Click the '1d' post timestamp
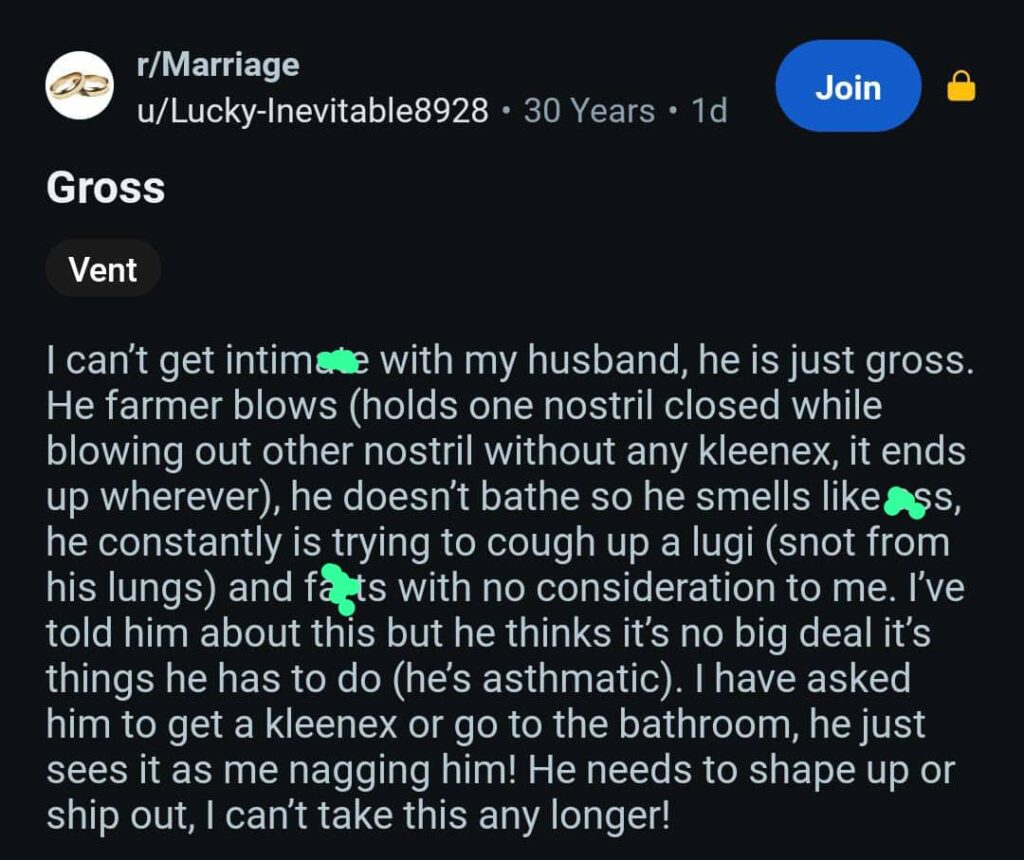 709,110
